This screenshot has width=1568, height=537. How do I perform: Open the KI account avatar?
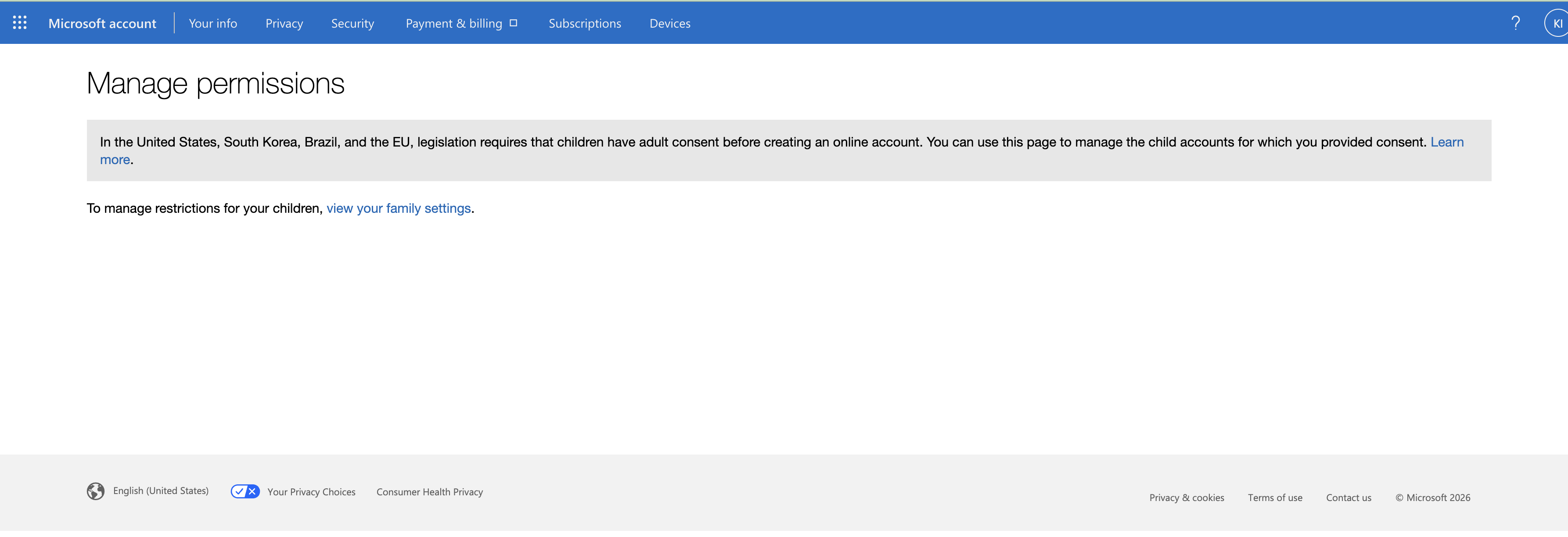pos(1557,23)
